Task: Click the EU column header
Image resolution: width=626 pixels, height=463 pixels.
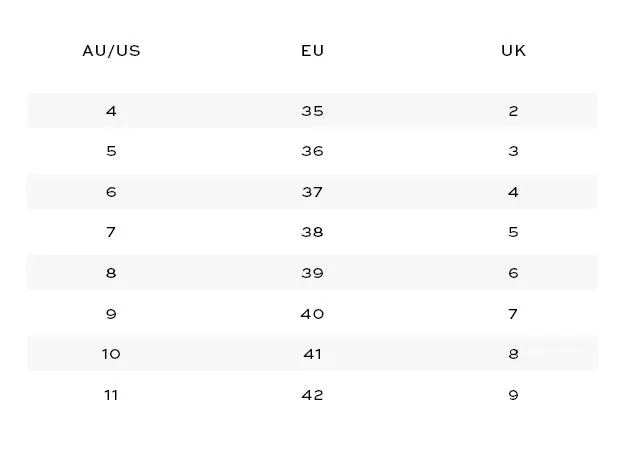Action: click(312, 51)
